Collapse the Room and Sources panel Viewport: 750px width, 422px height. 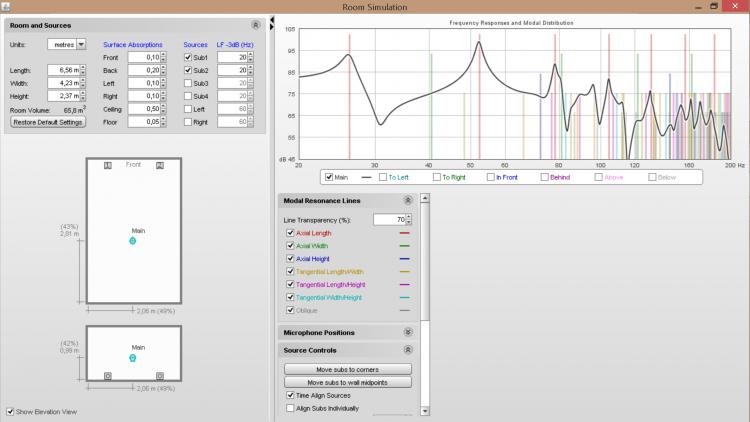point(256,24)
